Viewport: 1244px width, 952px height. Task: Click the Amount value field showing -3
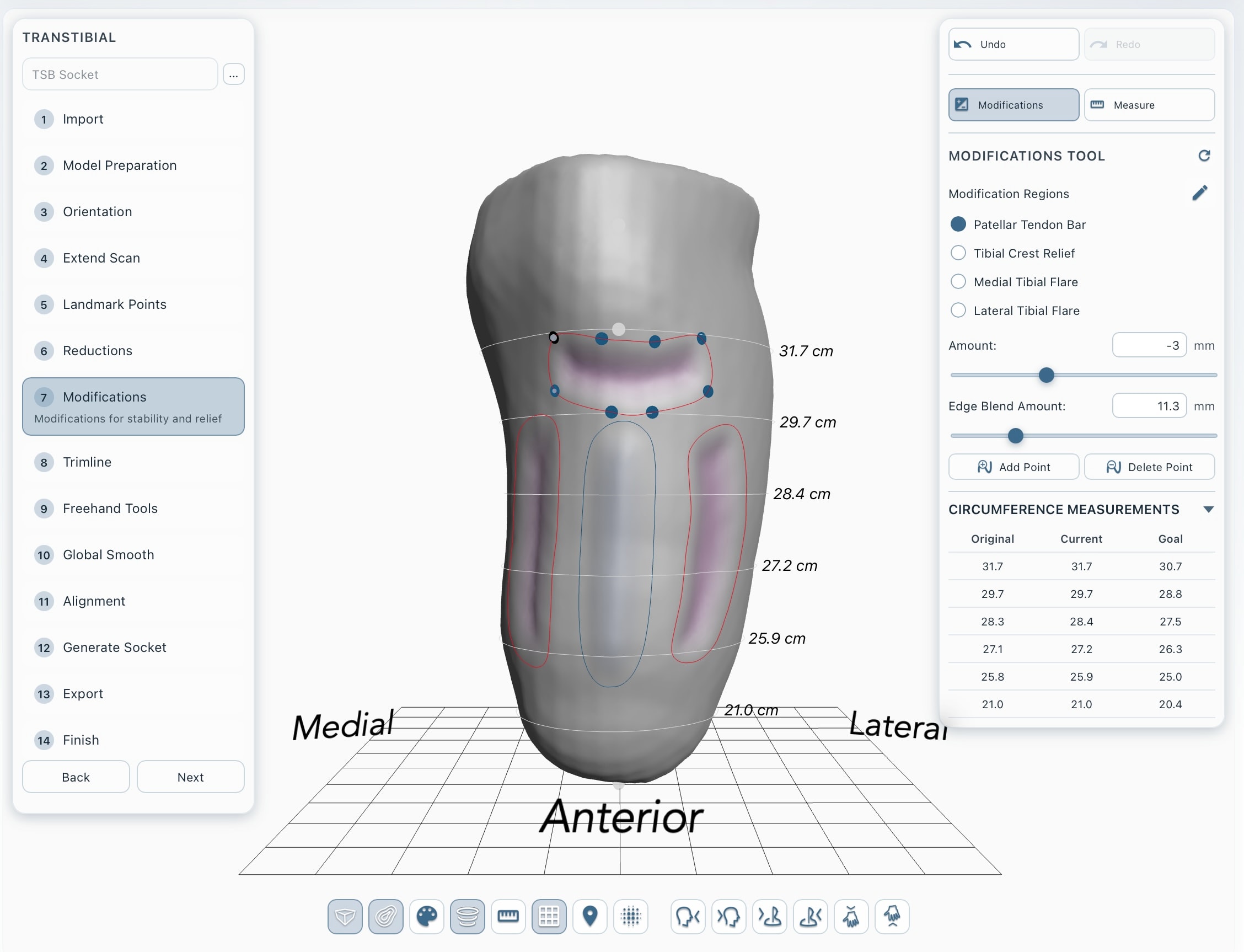tap(1149, 345)
